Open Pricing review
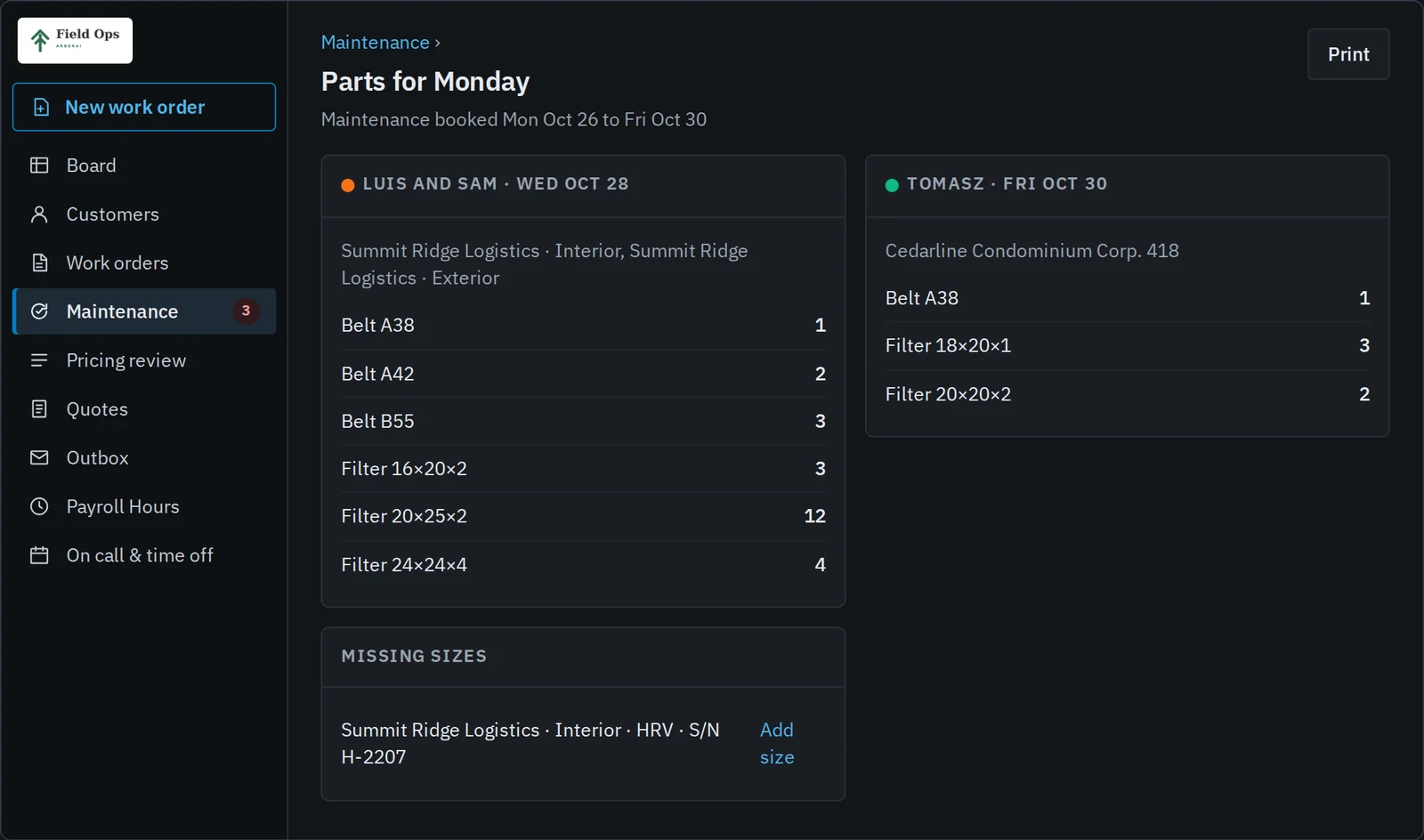This screenshot has width=1424, height=840. 144,360
